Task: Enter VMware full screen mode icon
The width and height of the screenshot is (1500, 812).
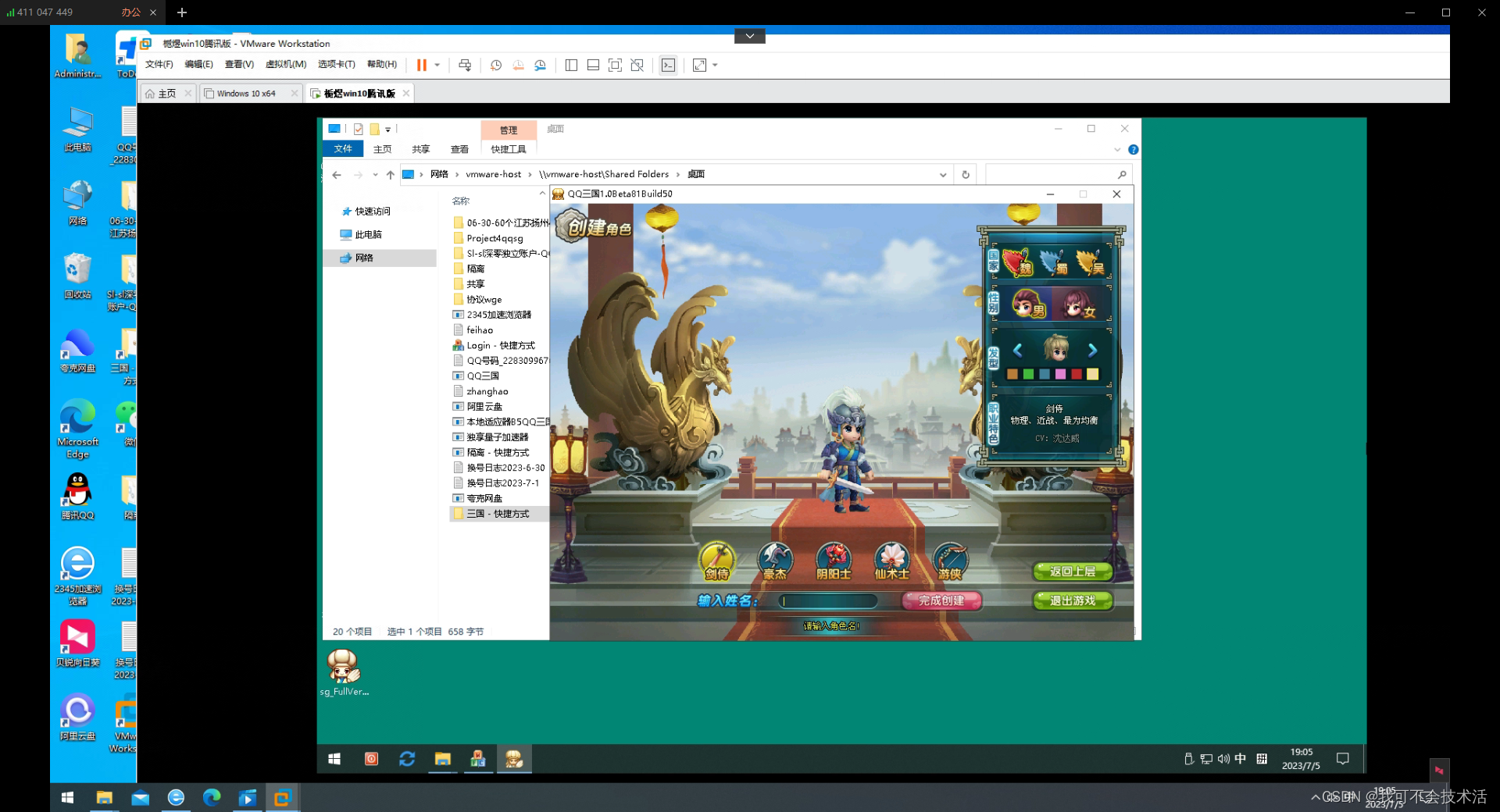Action: (x=615, y=66)
